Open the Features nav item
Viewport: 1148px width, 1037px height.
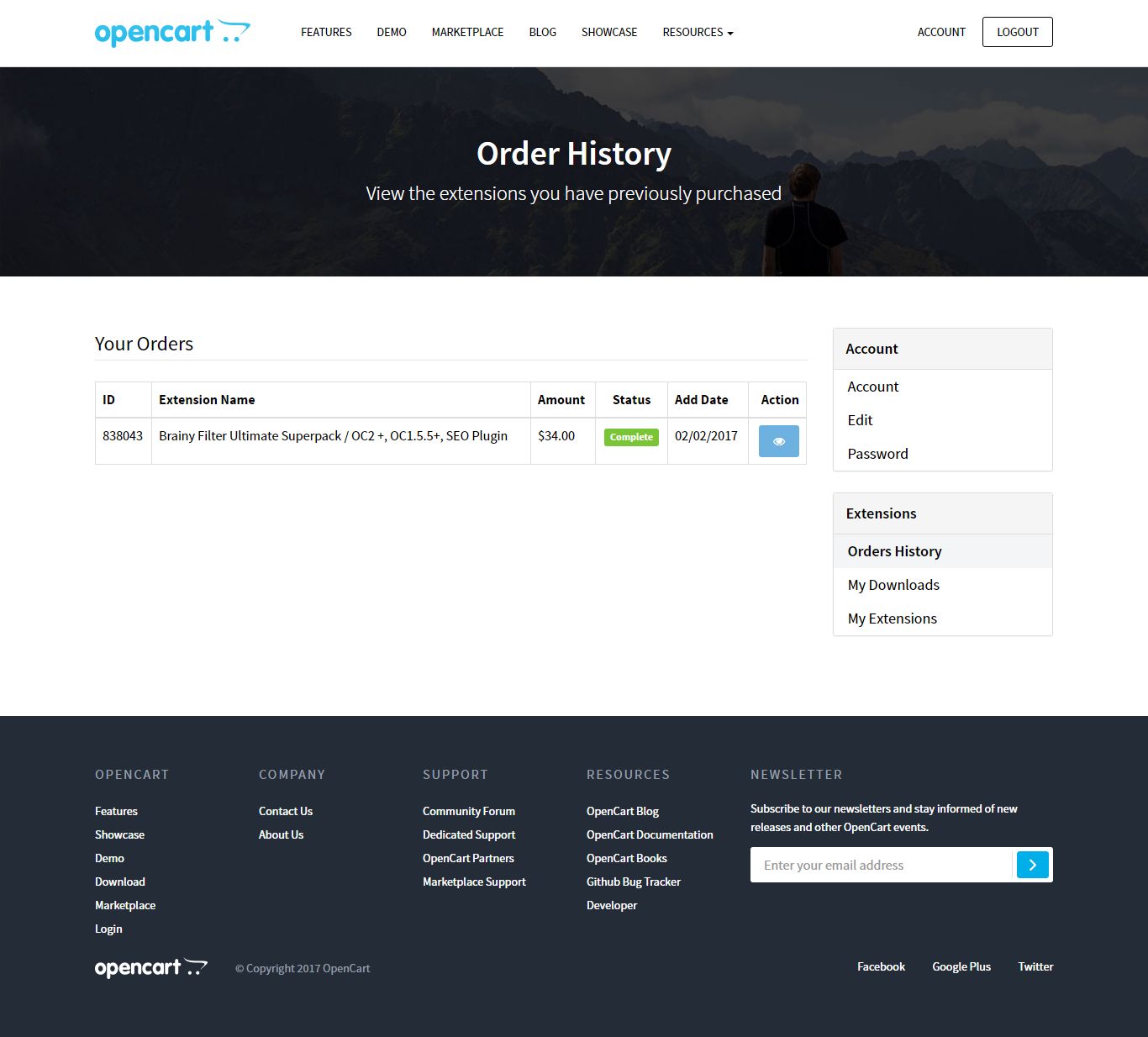326,32
